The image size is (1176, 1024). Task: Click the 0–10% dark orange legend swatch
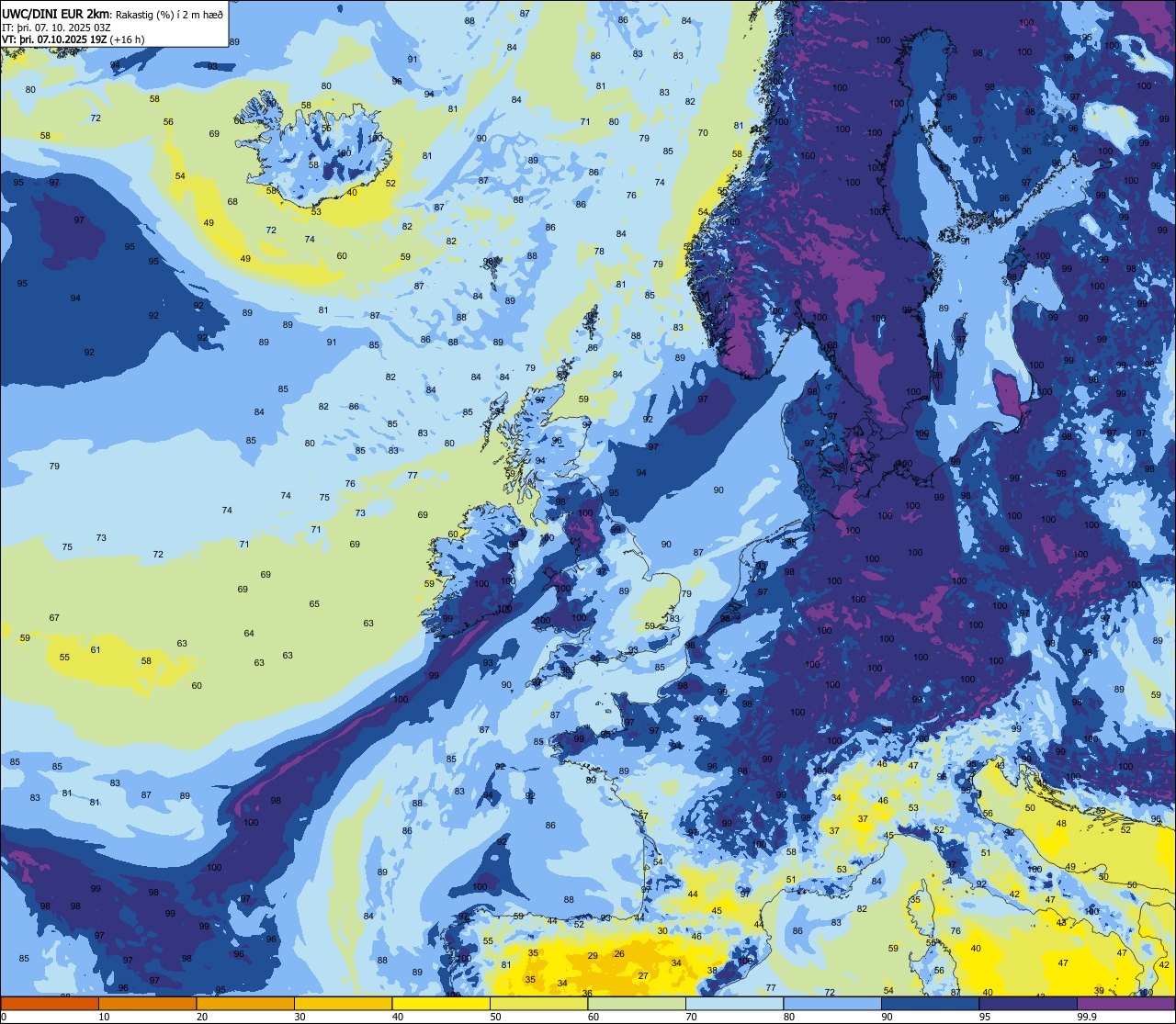pyautogui.click(x=50, y=1003)
